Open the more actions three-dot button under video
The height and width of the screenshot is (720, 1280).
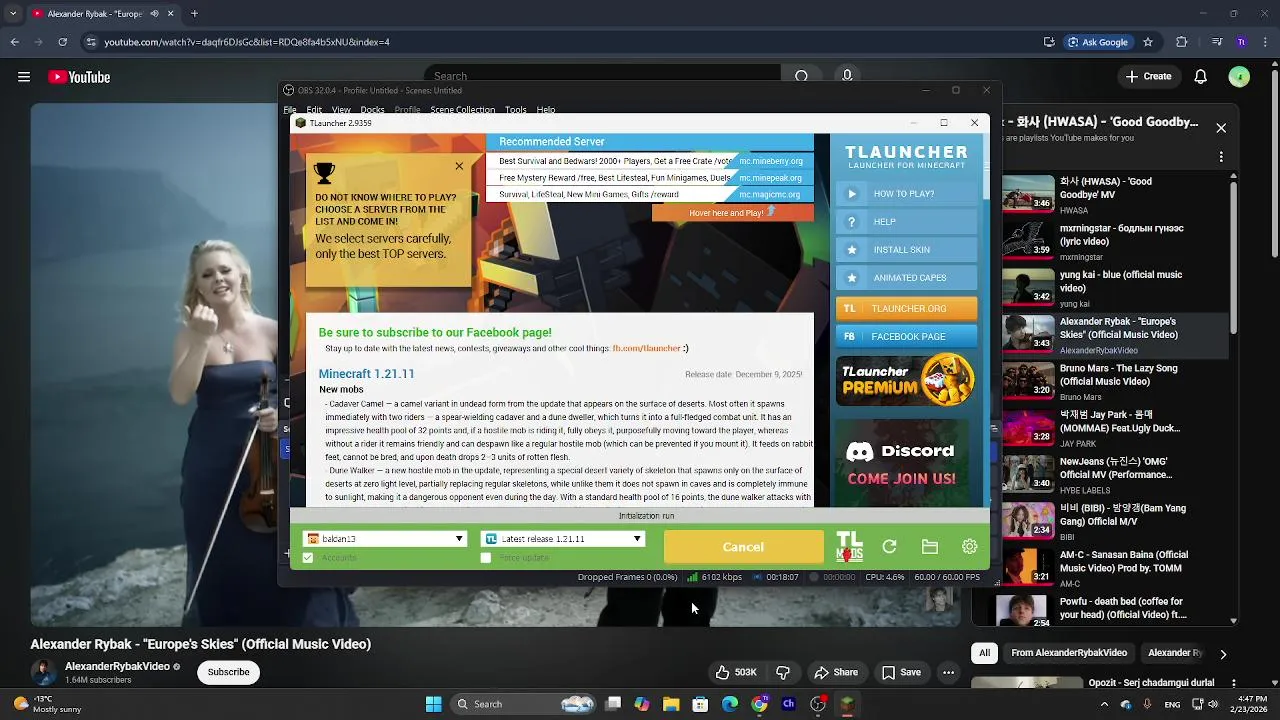pyautogui.click(x=948, y=672)
